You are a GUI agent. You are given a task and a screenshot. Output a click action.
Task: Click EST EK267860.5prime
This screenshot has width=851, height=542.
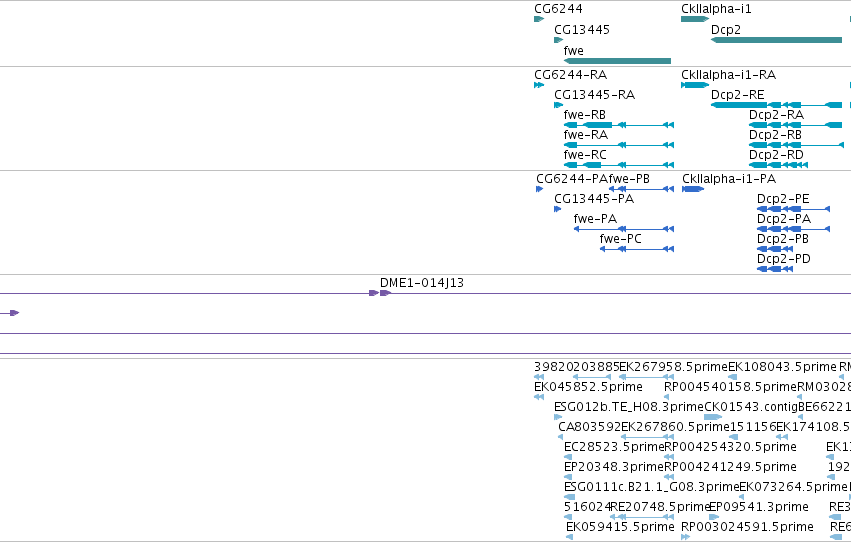point(647,437)
